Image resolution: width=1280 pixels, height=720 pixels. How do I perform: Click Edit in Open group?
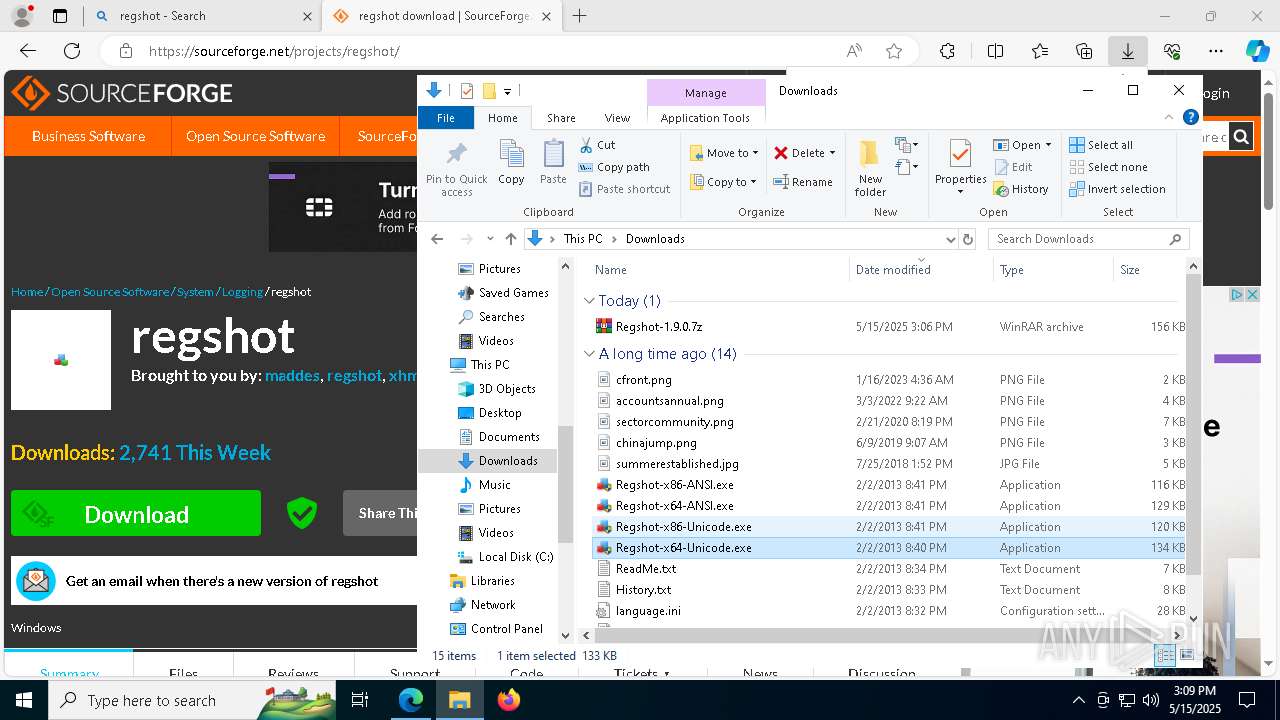point(1013,167)
